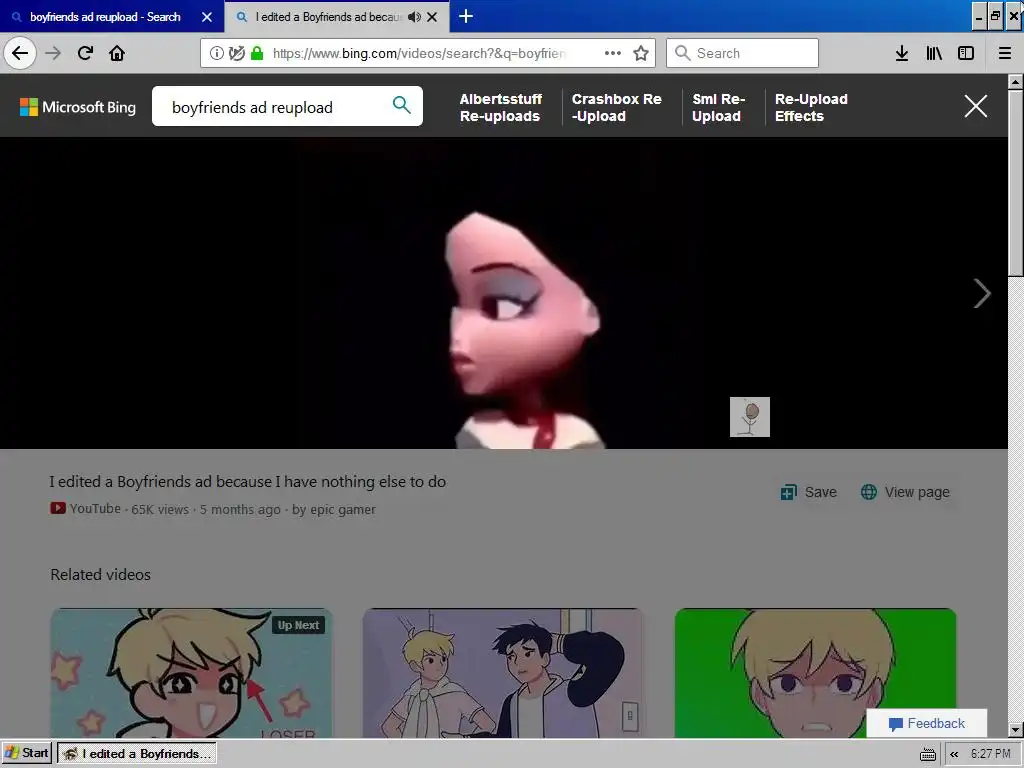Viewport: 1024px width, 768px height.
Task: Open a new tab with plus button
Action: [466, 16]
